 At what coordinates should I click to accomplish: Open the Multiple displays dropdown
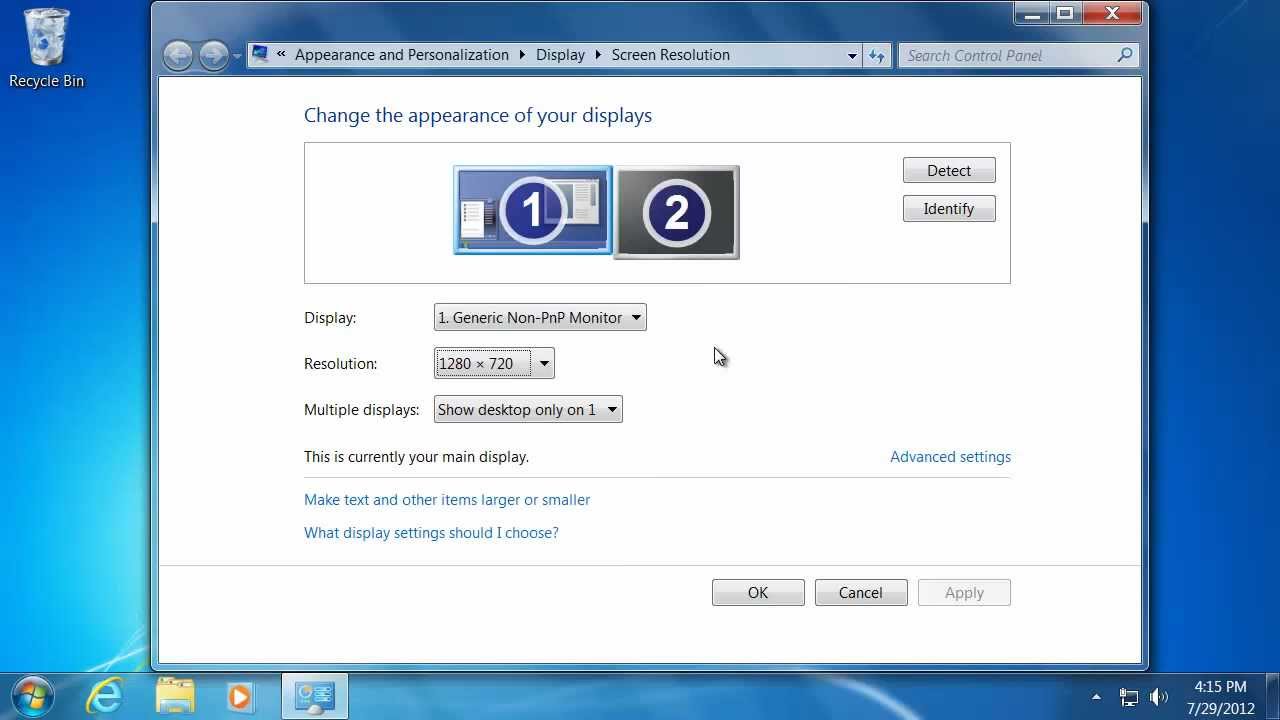coord(528,409)
